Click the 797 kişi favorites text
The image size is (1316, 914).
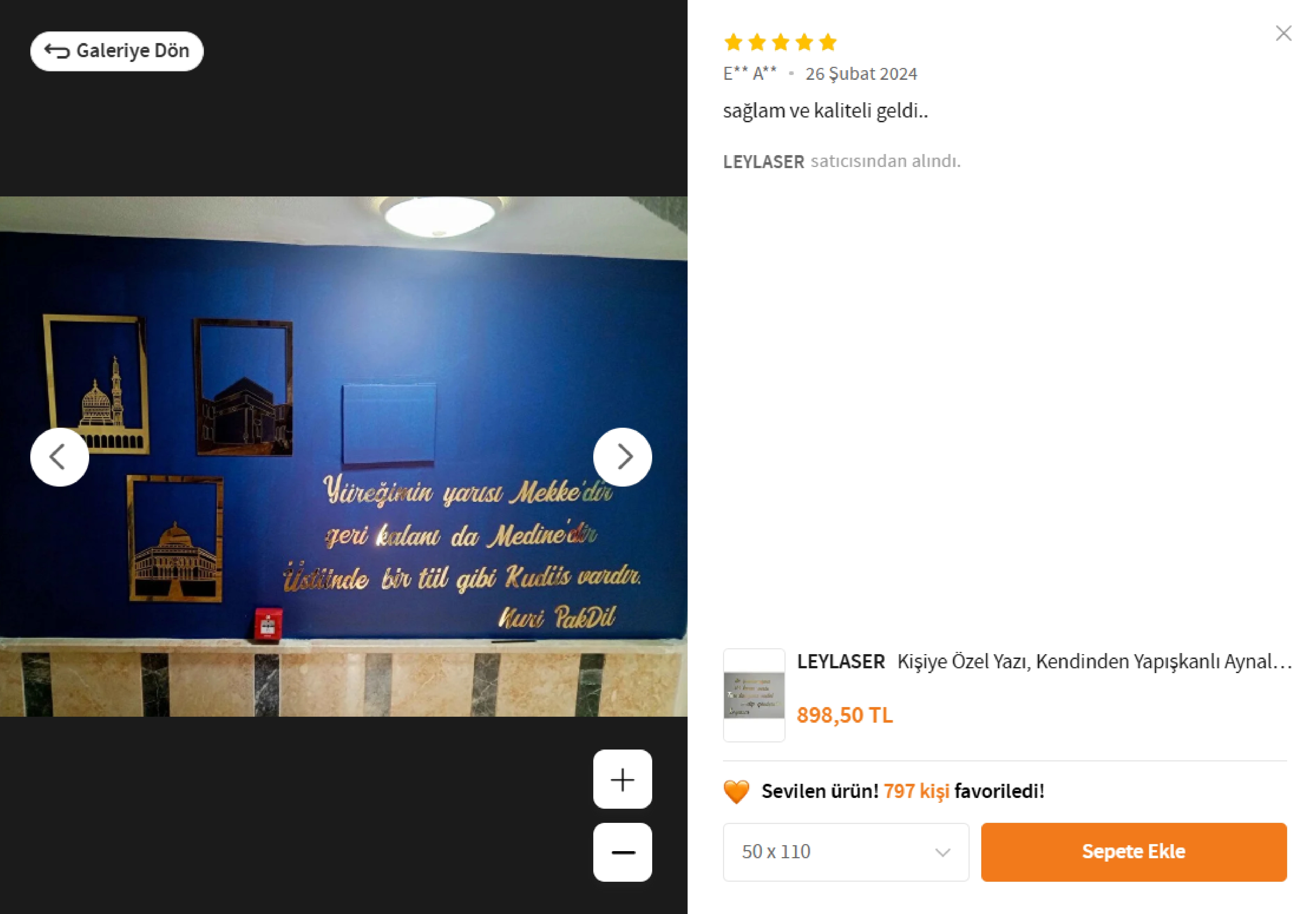[x=916, y=791]
